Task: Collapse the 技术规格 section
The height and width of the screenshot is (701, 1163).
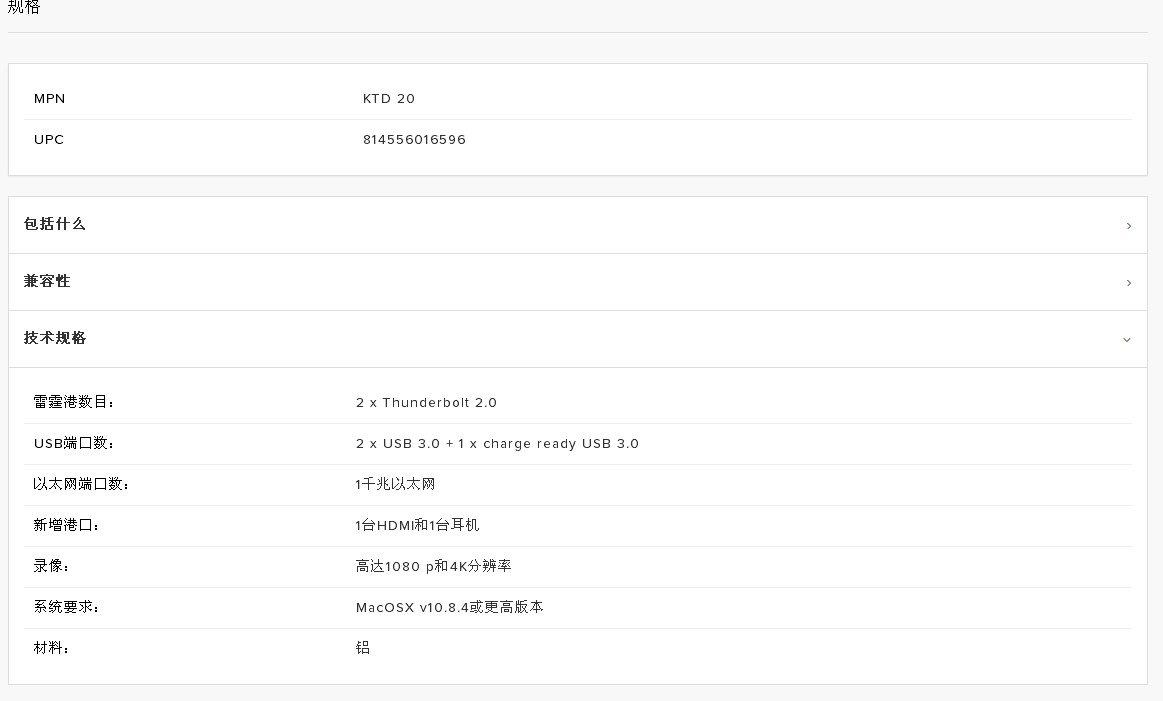Action: coord(578,339)
